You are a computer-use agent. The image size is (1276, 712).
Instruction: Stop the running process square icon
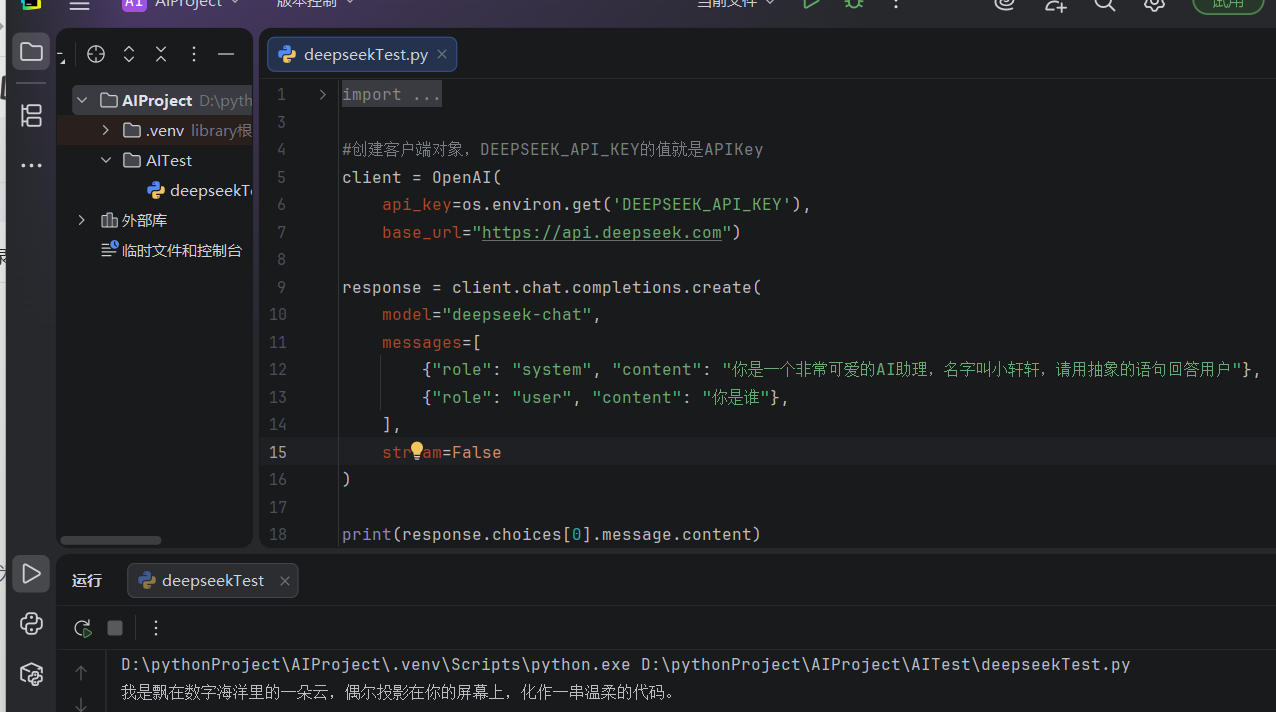pos(115,628)
